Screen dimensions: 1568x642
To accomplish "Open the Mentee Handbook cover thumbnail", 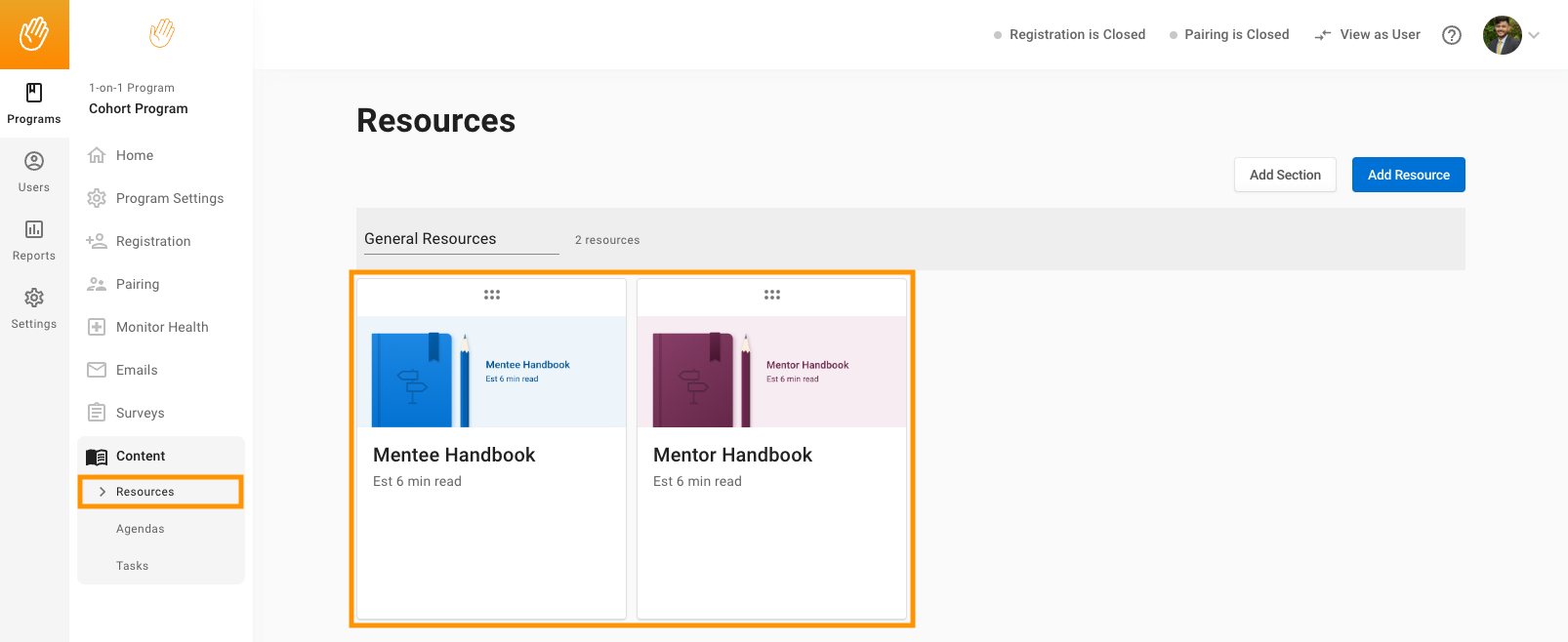I will click(491, 372).
